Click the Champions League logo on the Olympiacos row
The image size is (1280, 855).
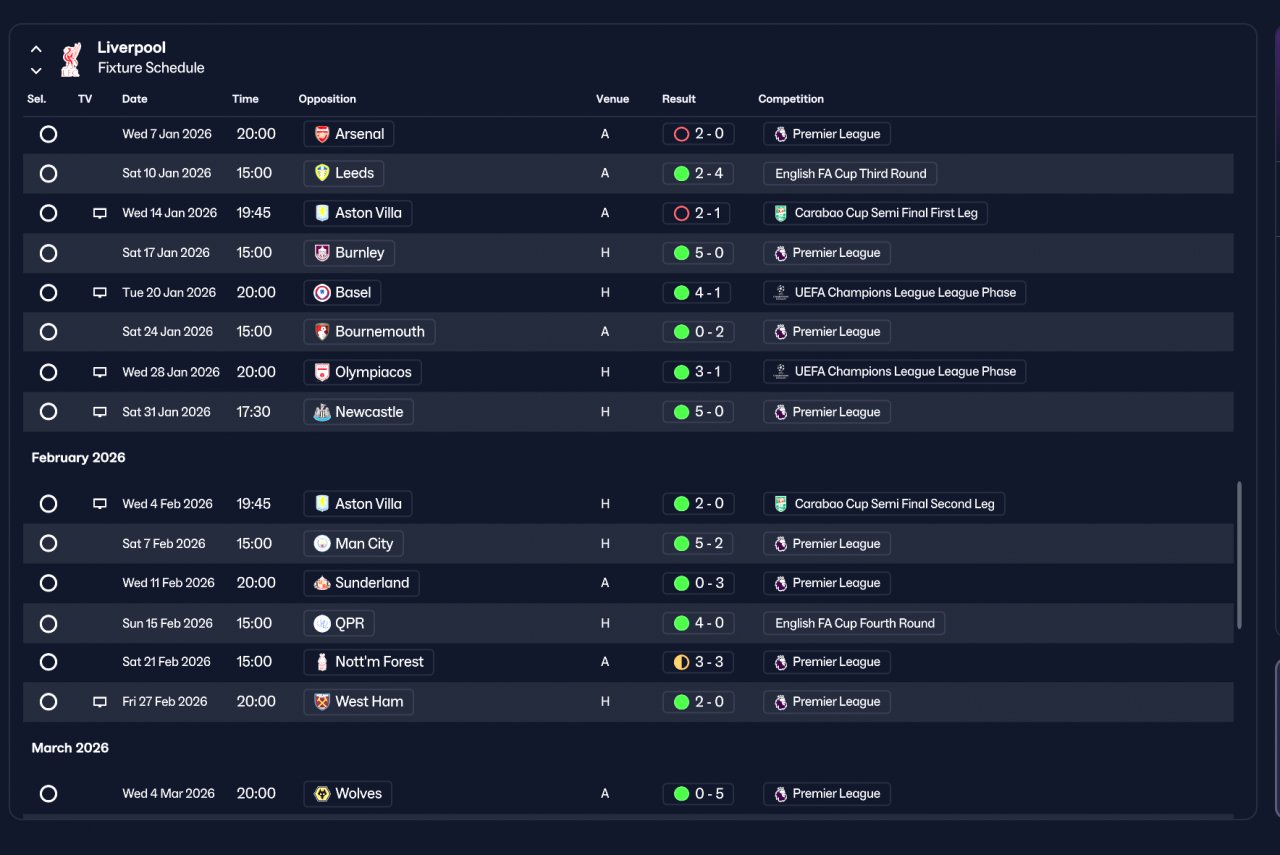[x=781, y=372]
